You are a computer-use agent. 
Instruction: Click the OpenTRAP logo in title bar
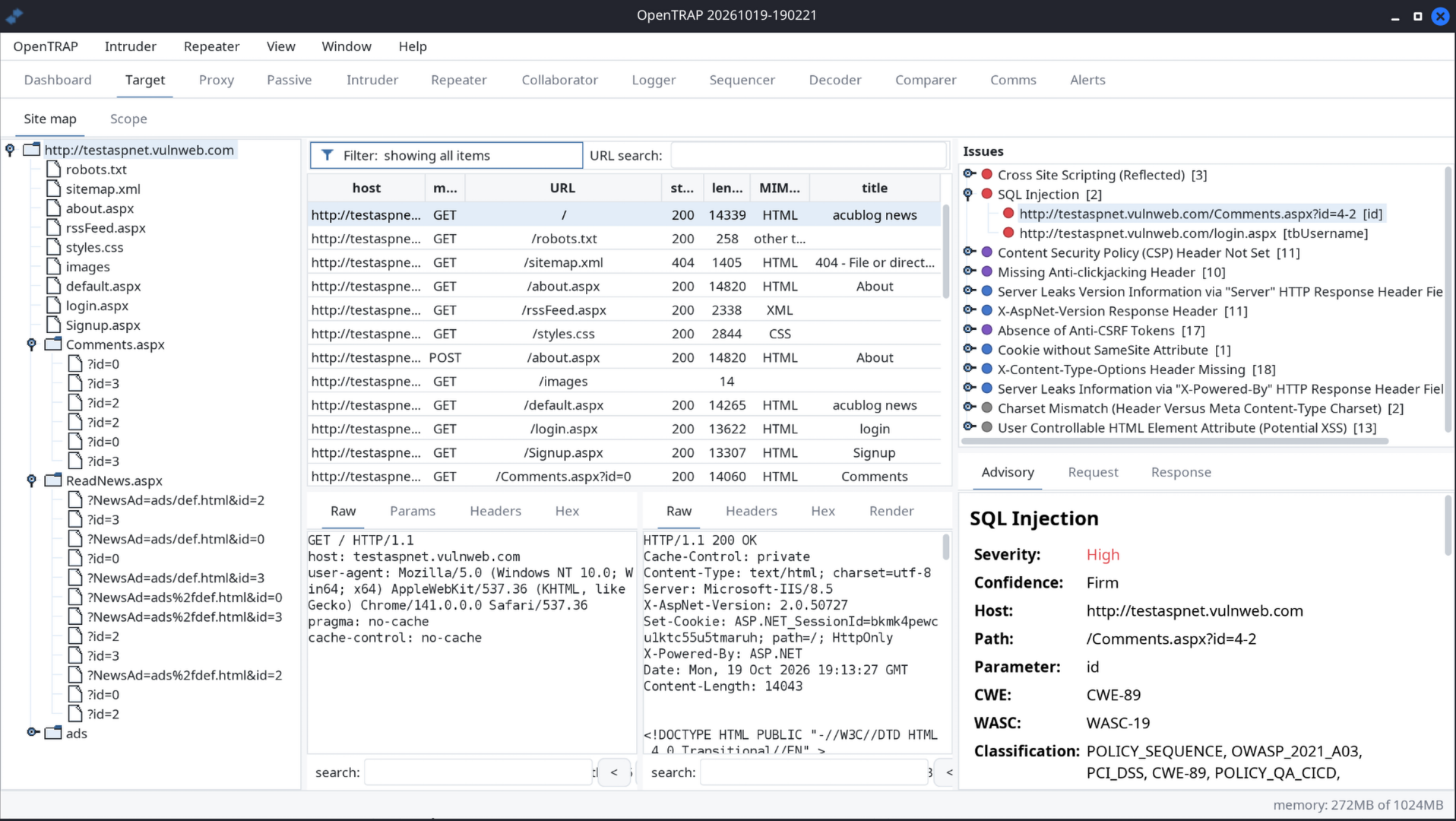[x=14, y=15]
